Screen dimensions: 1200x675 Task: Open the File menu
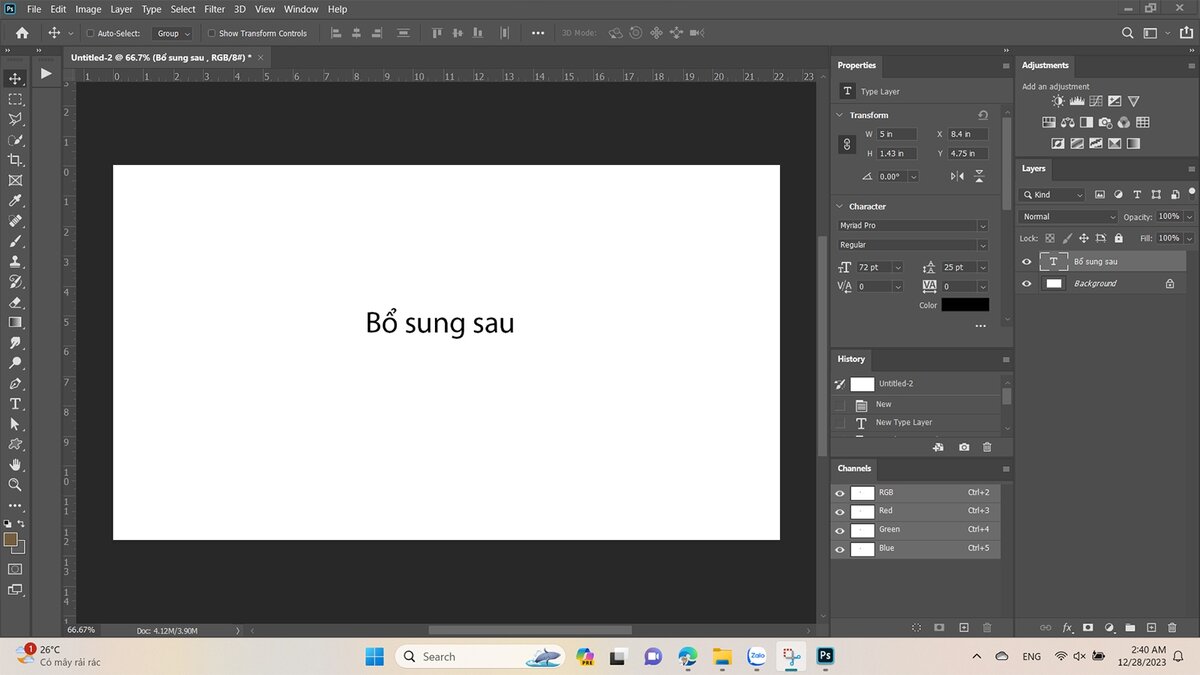[x=34, y=9]
